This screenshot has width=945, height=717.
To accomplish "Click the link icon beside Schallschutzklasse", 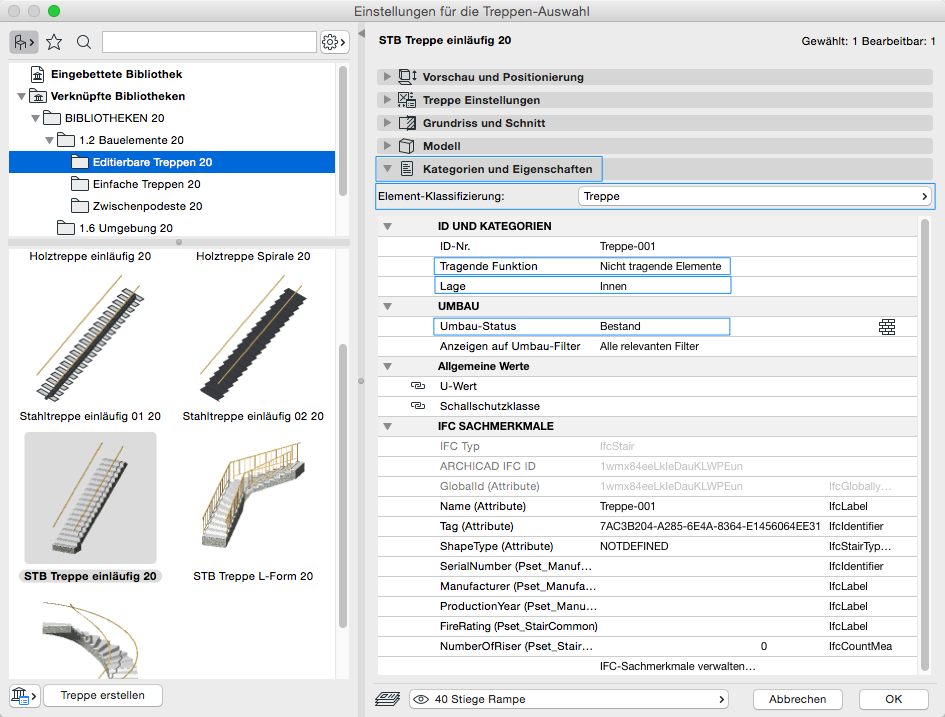I will pos(418,406).
